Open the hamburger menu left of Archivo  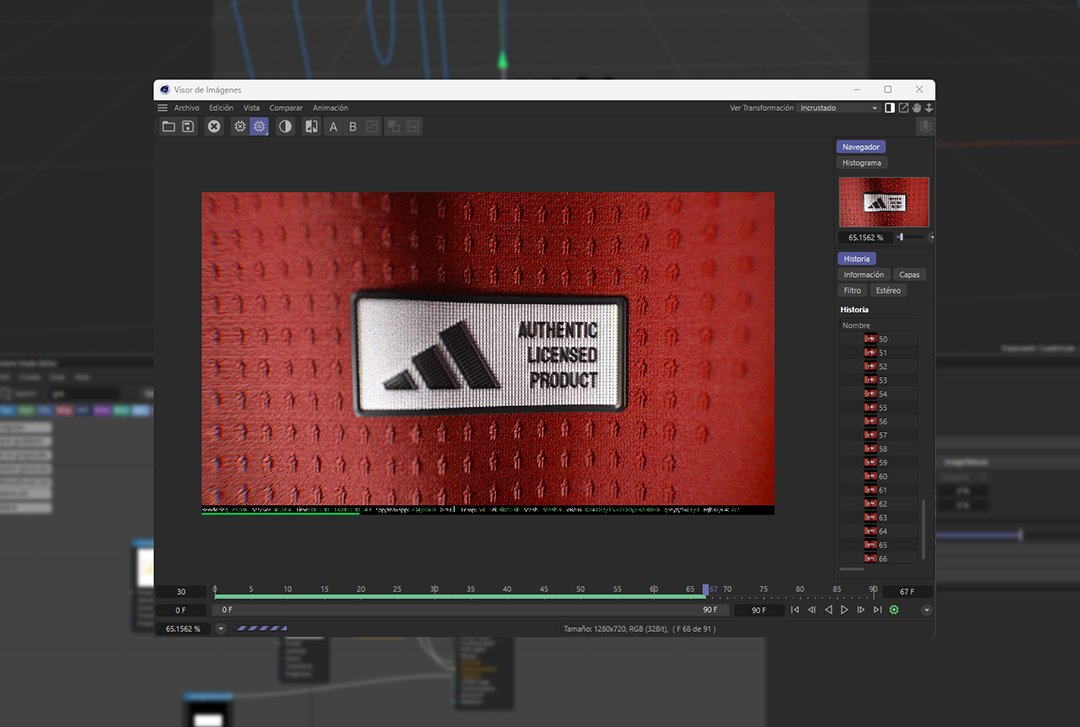163,107
